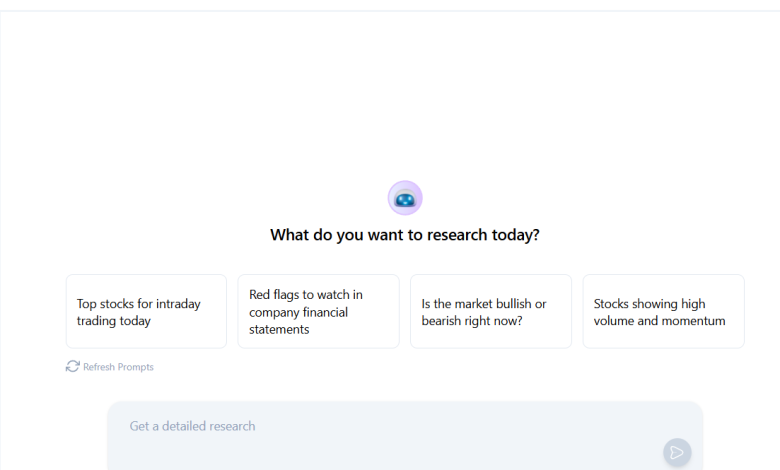Choose the bullish or bearish market question

pyautogui.click(x=490, y=311)
